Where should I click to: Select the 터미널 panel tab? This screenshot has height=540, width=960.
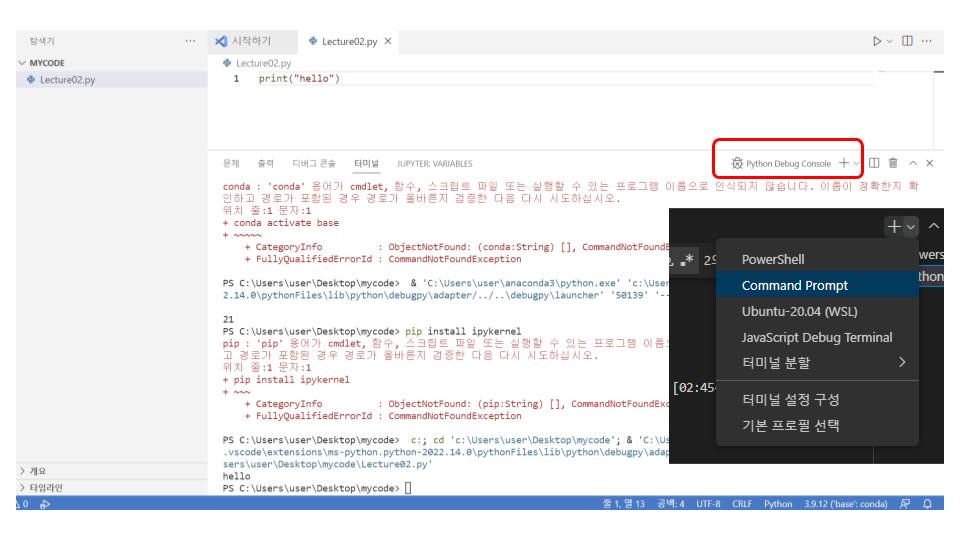pos(366,163)
